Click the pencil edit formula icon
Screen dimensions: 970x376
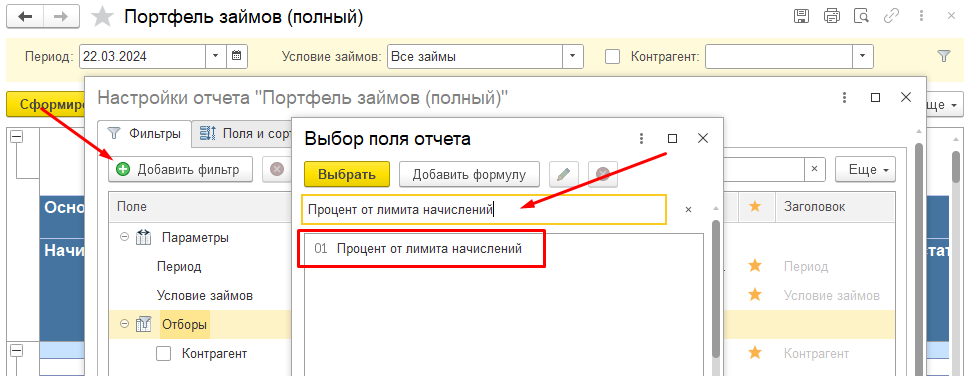[563, 174]
